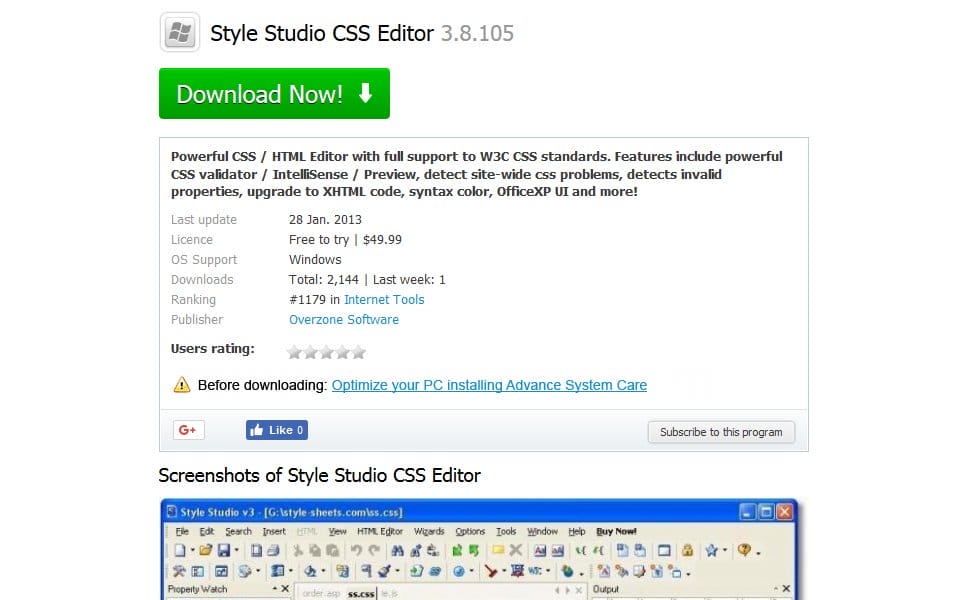Open the Optimize your PC link
954x600 pixels.
tap(489, 385)
